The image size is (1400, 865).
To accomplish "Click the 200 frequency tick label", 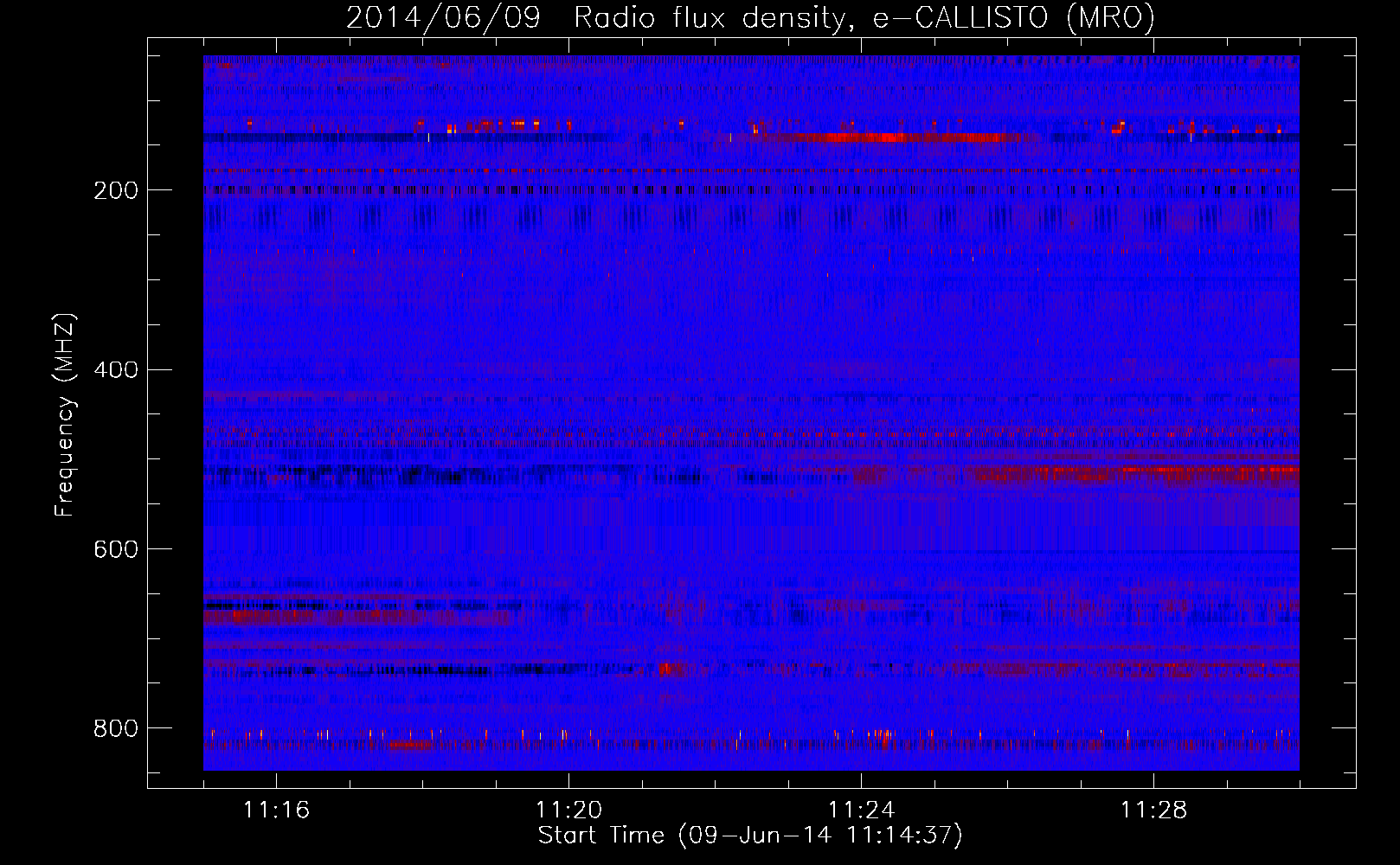I will [x=116, y=190].
